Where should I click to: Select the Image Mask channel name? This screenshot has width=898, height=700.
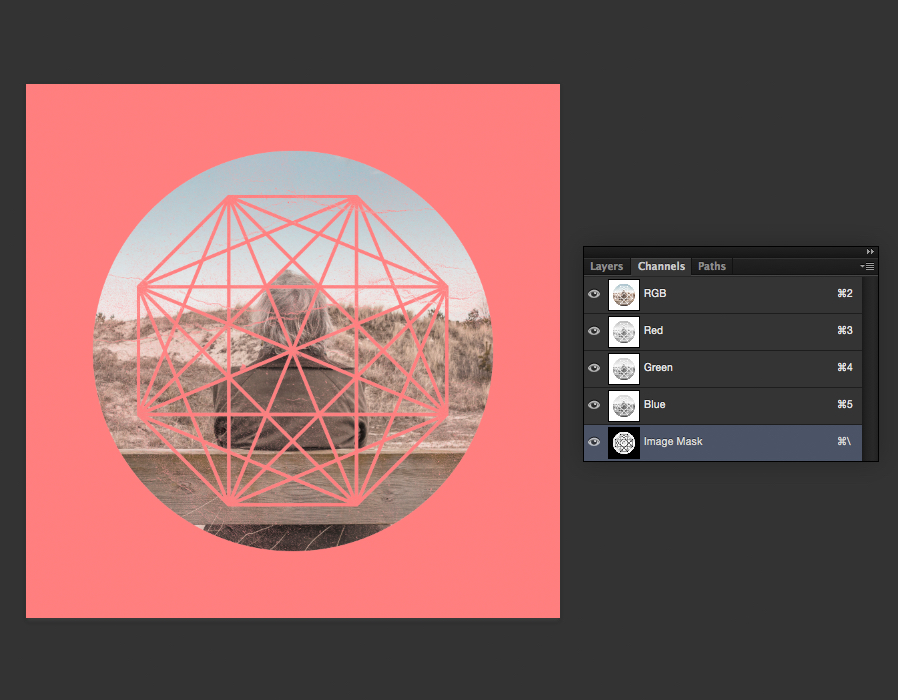(x=673, y=442)
